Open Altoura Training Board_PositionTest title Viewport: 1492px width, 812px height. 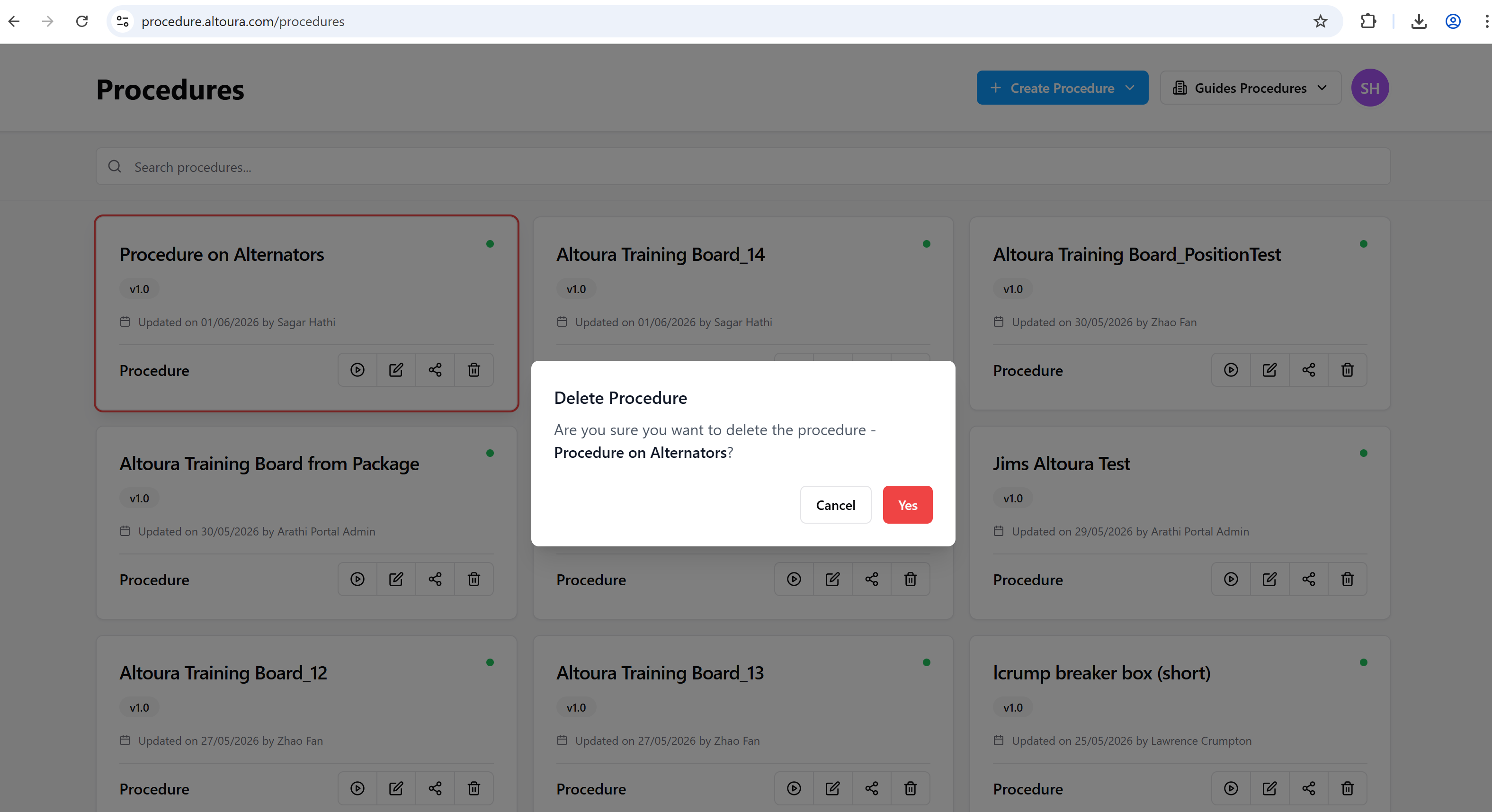1137,254
